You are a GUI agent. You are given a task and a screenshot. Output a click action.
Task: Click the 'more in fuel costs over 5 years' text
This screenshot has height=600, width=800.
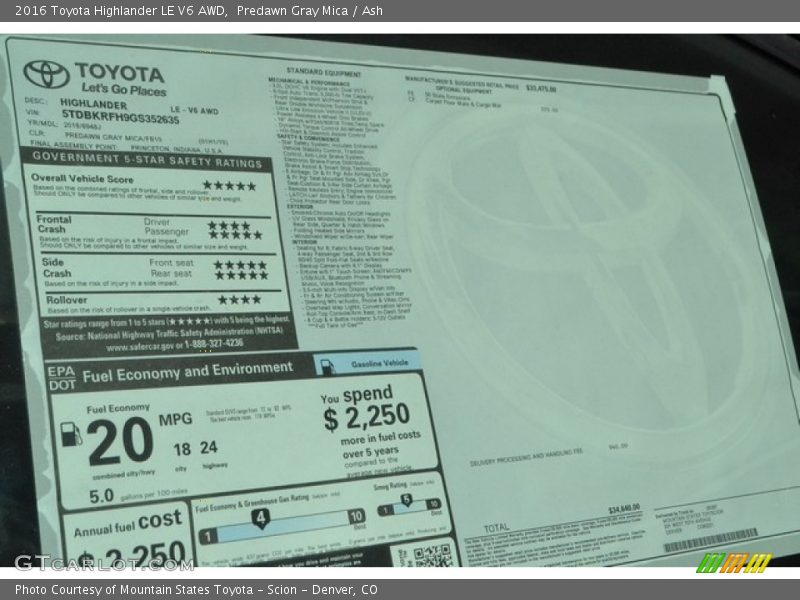click(381, 445)
